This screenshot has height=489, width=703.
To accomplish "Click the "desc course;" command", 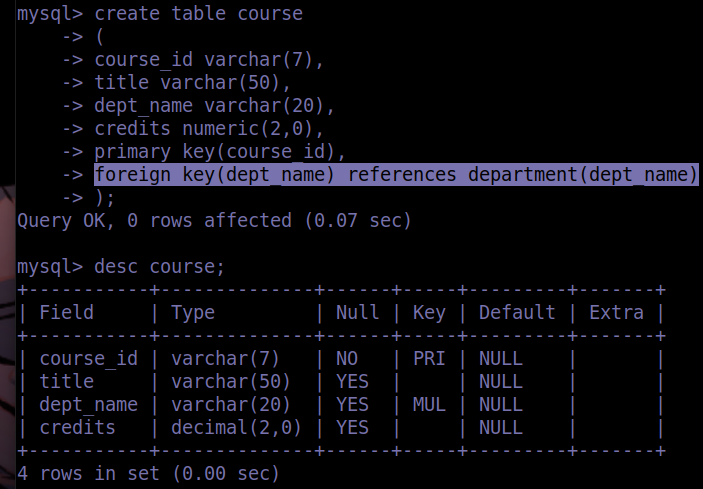I will click(159, 267).
